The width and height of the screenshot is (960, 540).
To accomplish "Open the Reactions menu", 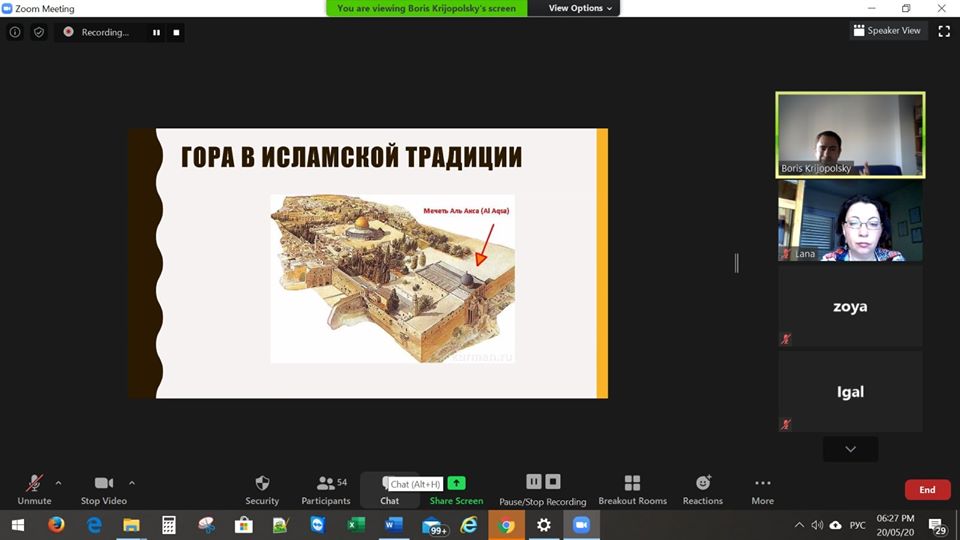I will (702, 484).
